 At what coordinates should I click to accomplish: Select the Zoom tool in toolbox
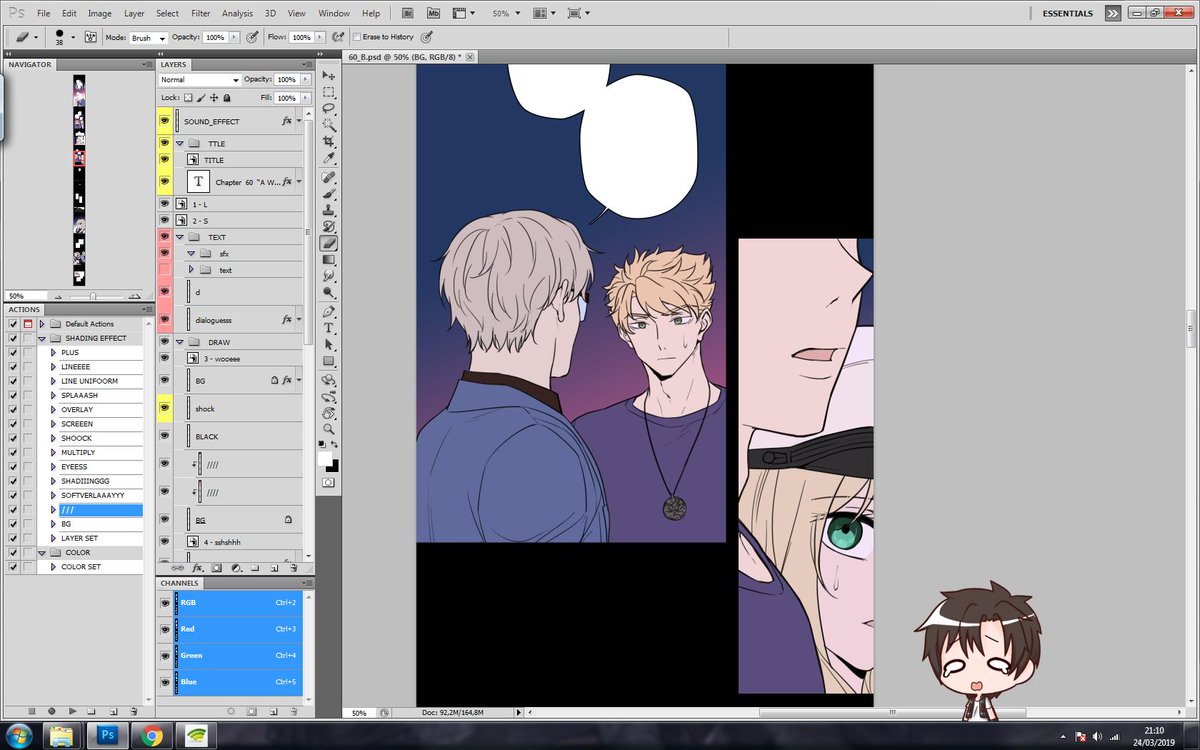coord(328,429)
